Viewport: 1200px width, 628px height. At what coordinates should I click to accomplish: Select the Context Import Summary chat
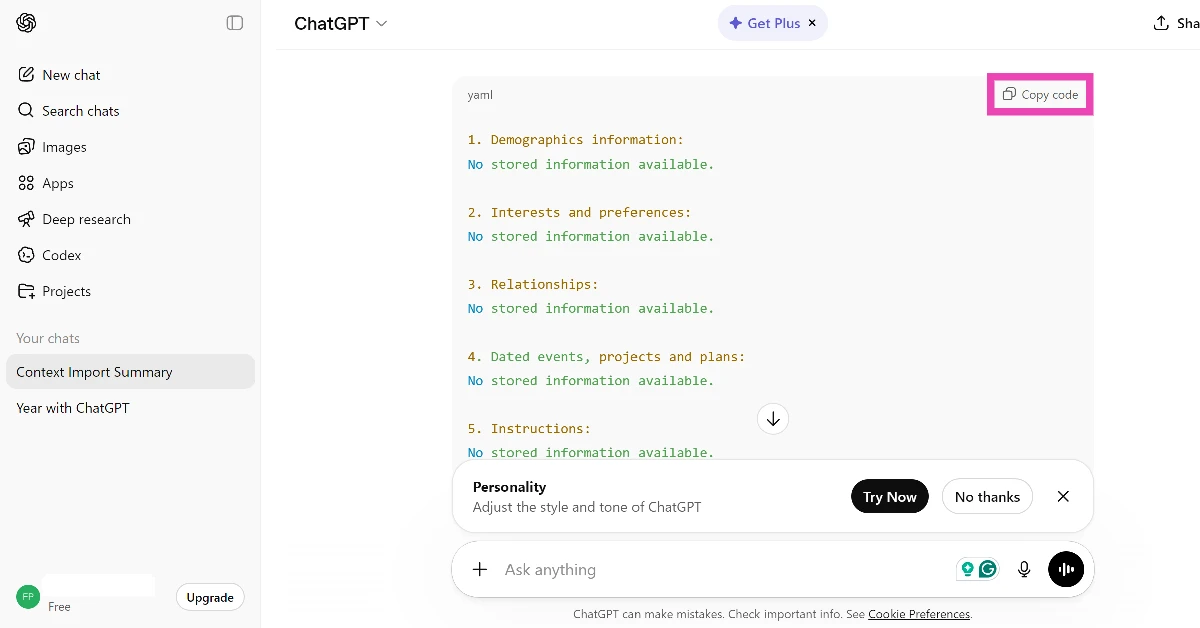pos(94,371)
